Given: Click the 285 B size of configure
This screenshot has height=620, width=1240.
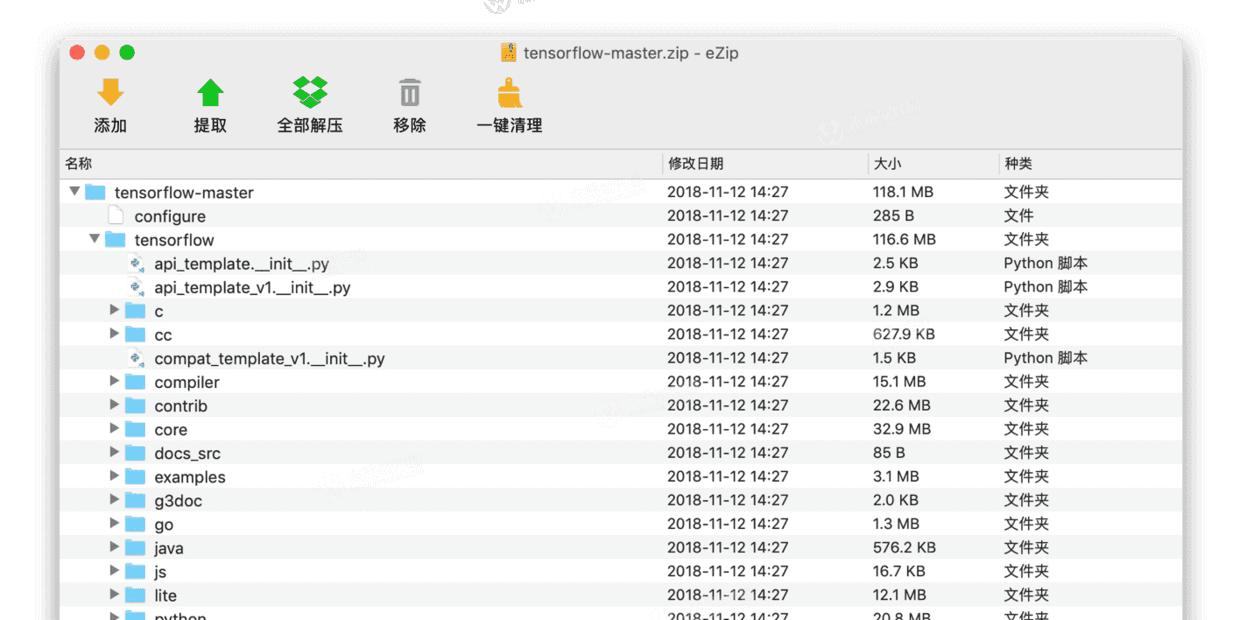Looking at the screenshot, I should click(x=894, y=215).
